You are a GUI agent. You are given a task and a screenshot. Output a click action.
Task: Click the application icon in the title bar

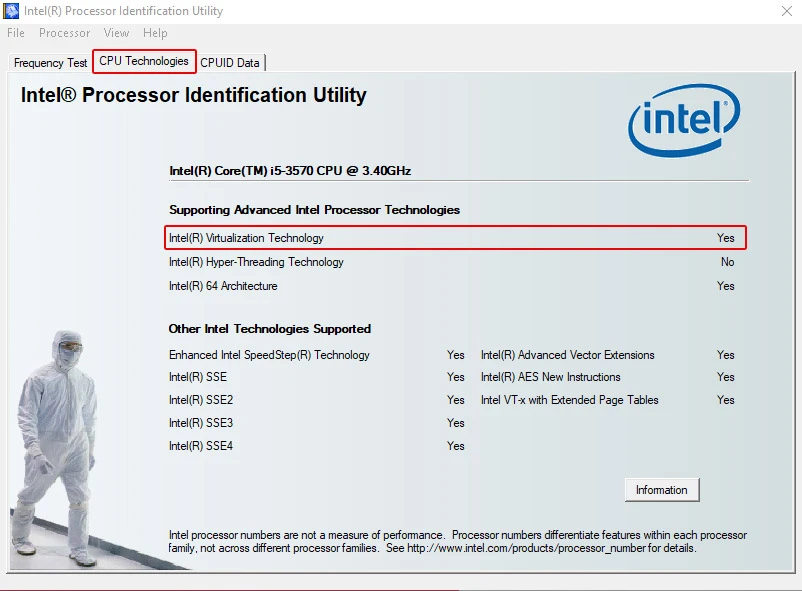[x=10, y=11]
